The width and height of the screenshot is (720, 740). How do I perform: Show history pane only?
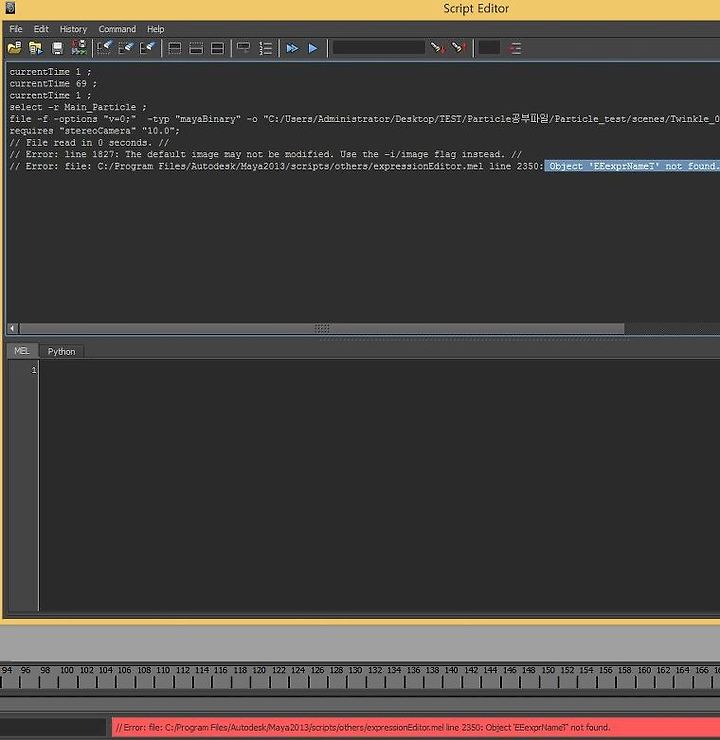coord(175,48)
